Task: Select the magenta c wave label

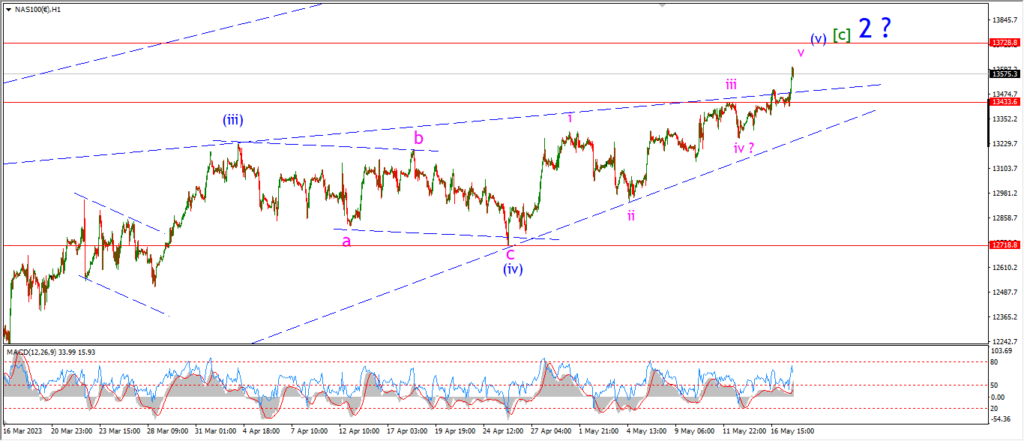Action: click(x=510, y=253)
